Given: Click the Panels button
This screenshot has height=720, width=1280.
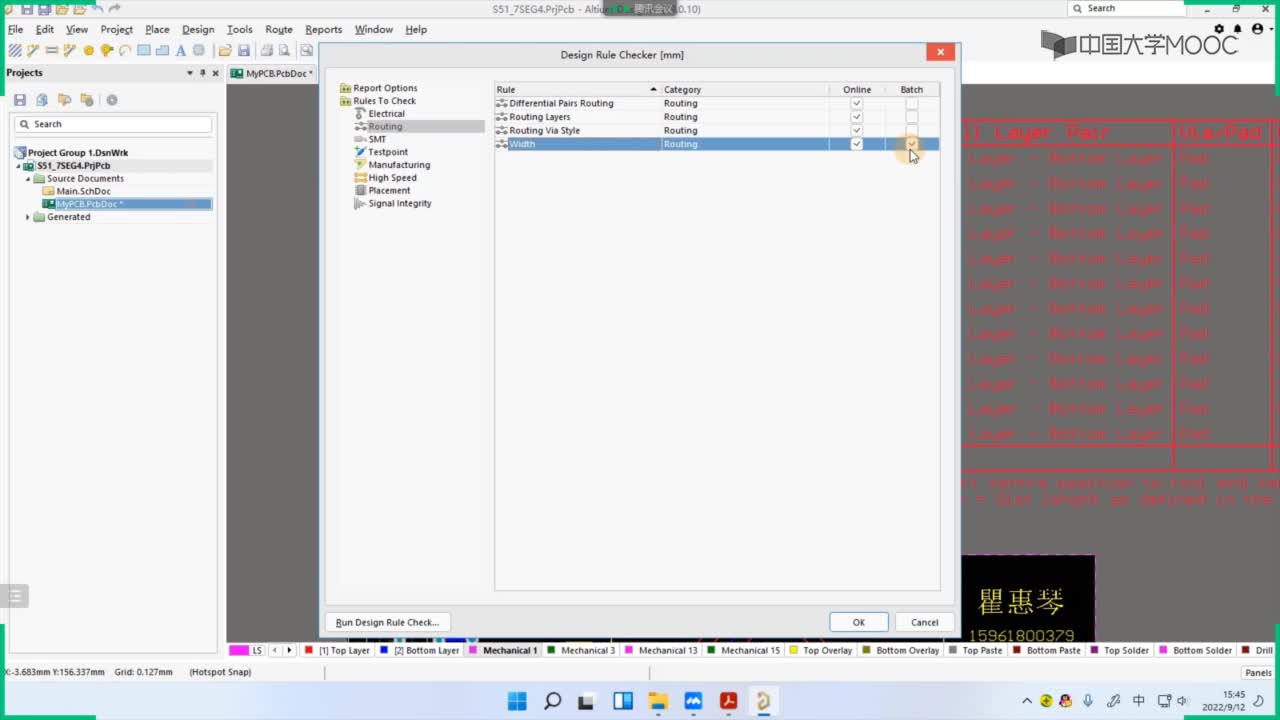Looking at the screenshot, I should pyautogui.click(x=1258, y=673).
